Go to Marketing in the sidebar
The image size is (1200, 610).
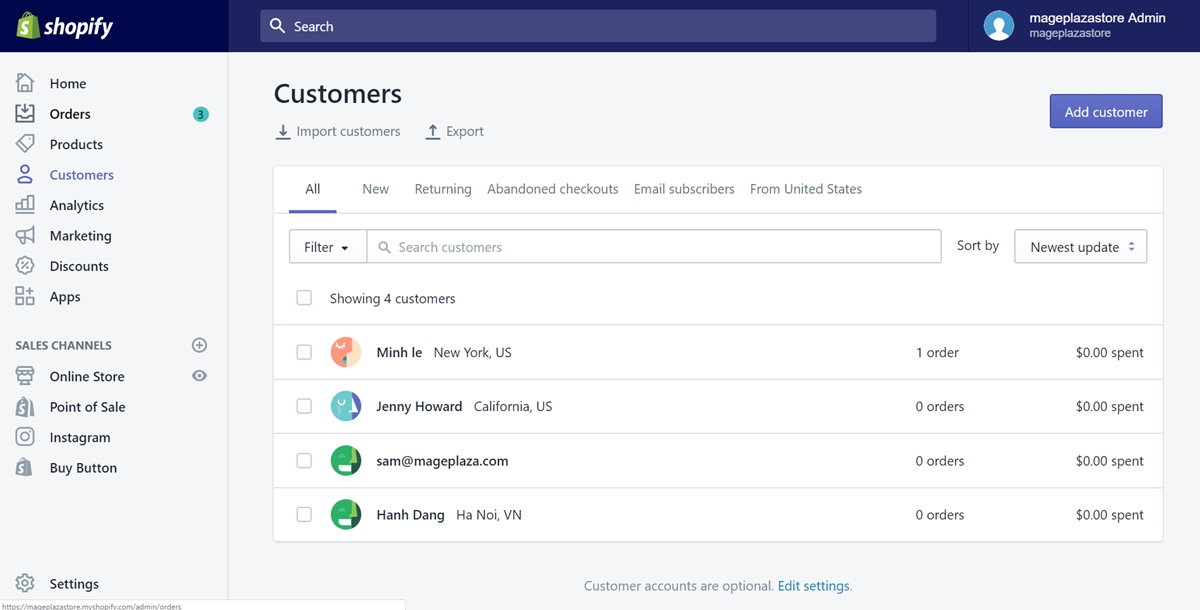(81, 236)
